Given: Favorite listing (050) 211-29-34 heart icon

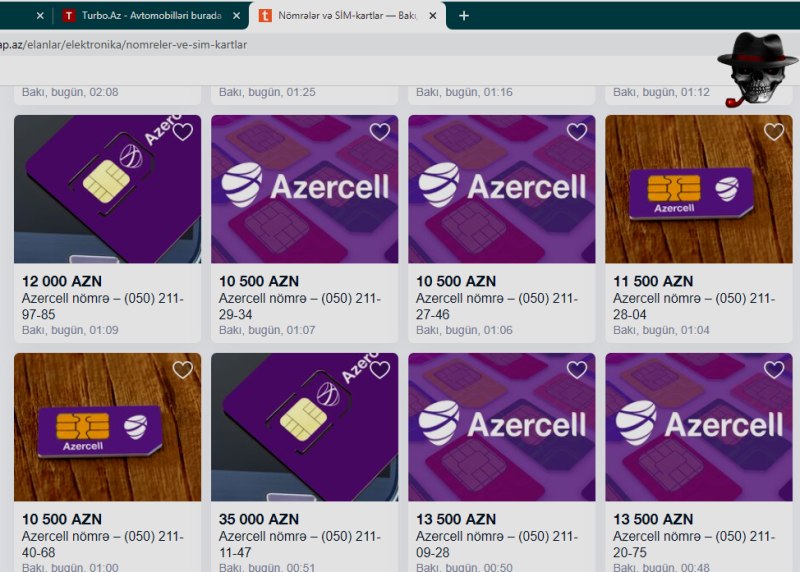Looking at the screenshot, I should tap(380, 132).
